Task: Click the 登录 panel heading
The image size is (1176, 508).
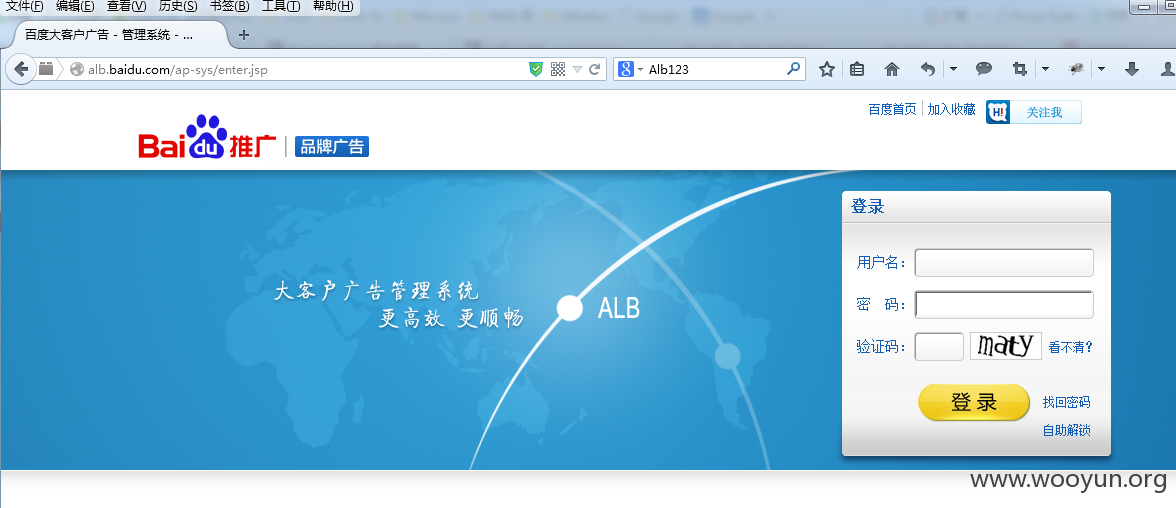Action: [x=868, y=206]
